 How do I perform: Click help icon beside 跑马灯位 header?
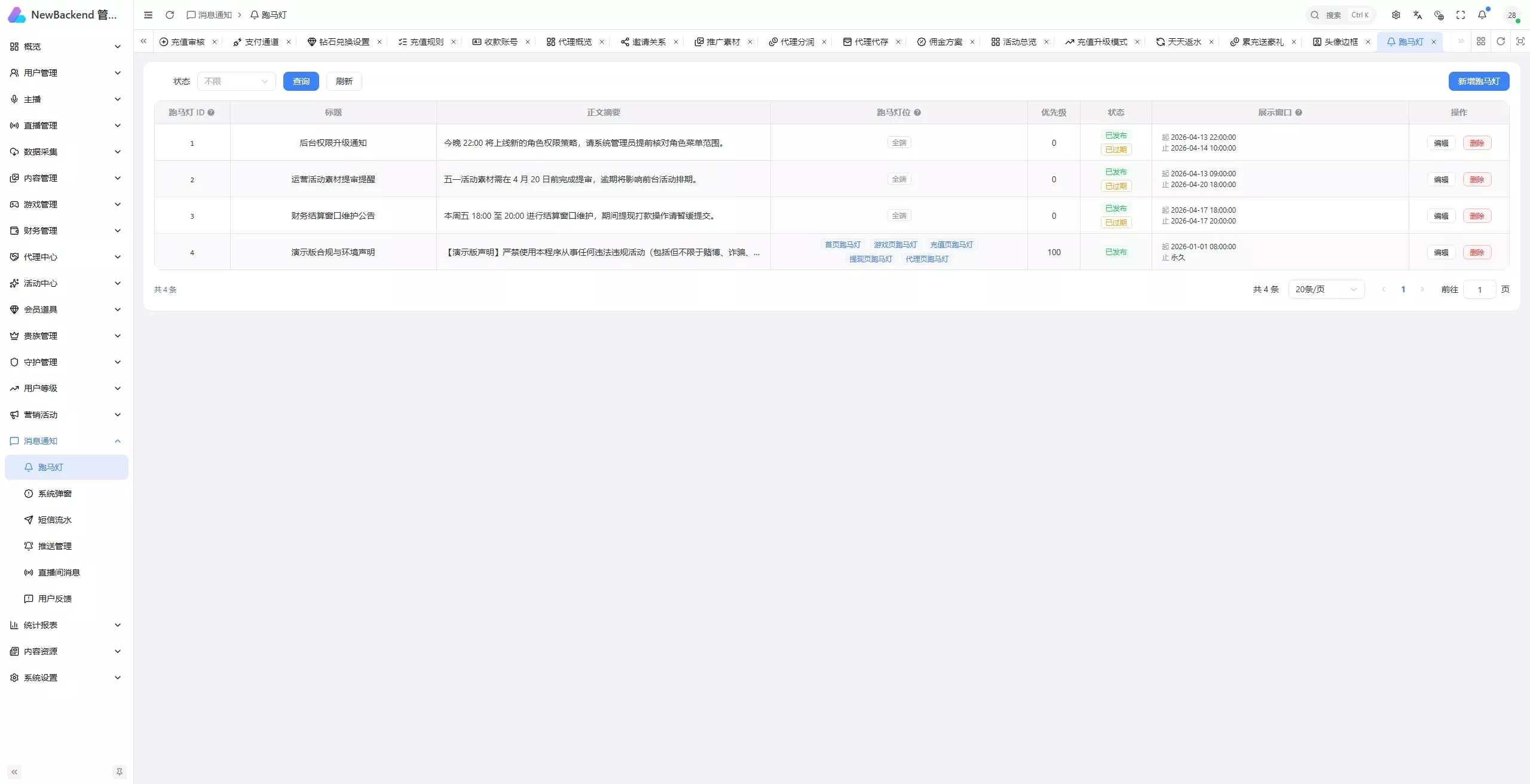point(917,112)
